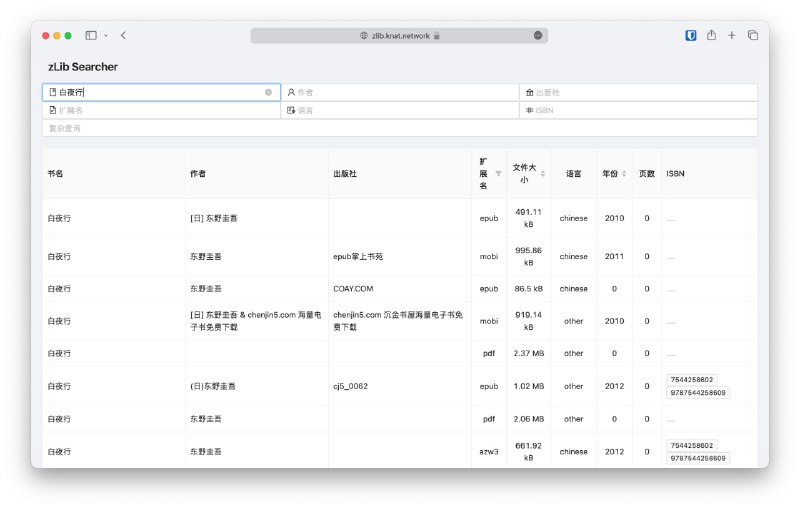
Task: Open a new tab with the plus icon
Action: click(x=732, y=35)
